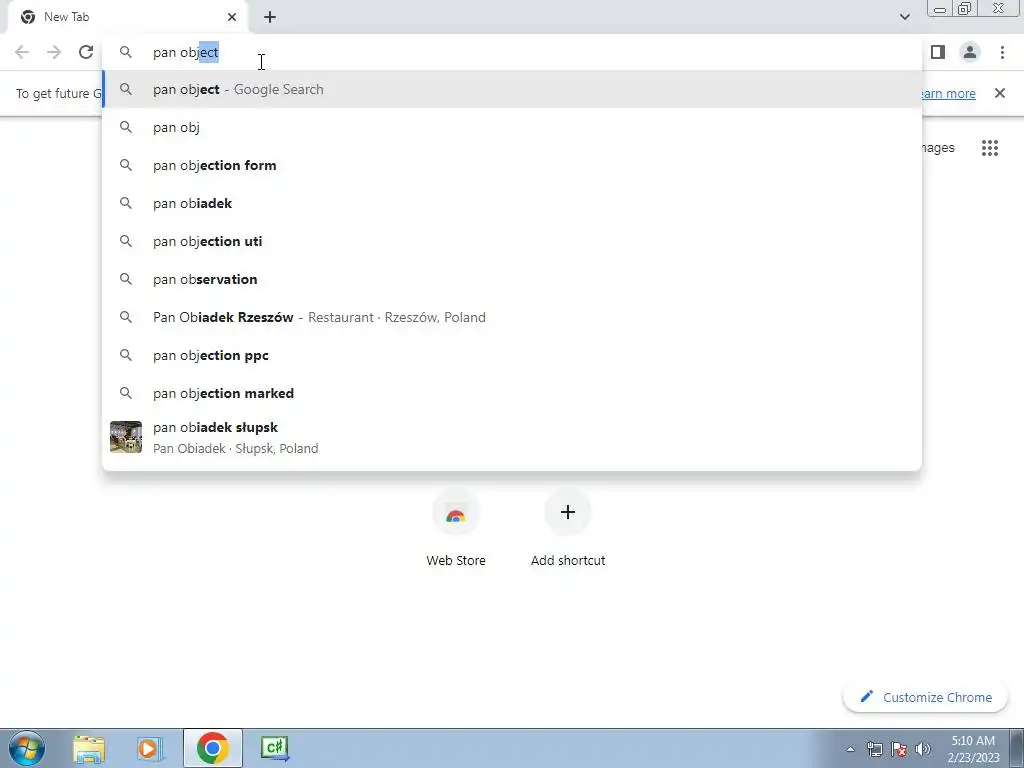Pick the 'pan objection form' suggestion
Screen dimensions: 1024x768
tap(512, 165)
